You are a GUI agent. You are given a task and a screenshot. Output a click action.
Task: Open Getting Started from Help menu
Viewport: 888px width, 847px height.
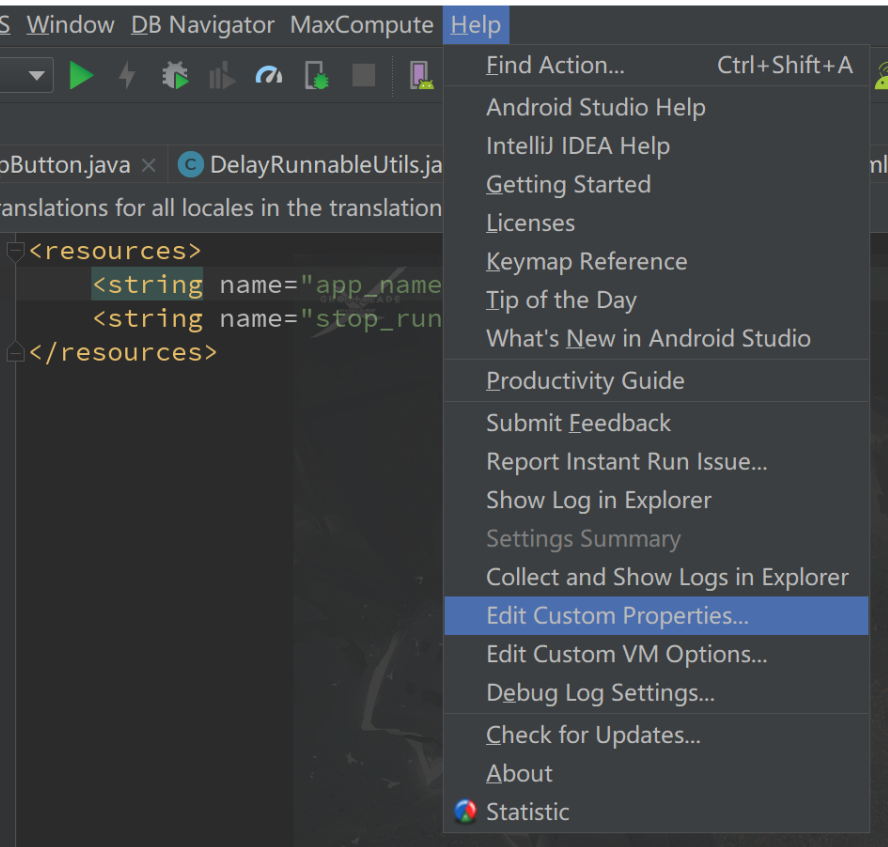click(657, 184)
